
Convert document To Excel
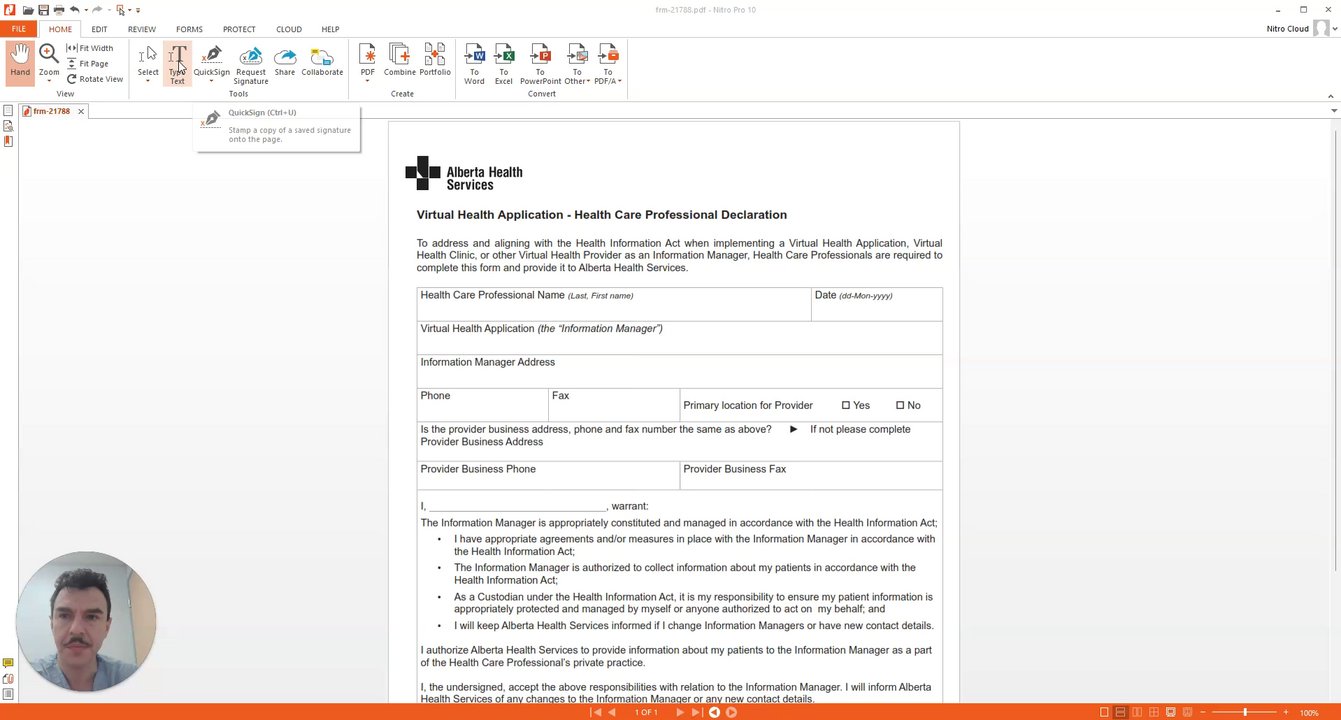pyautogui.click(x=504, y=64)
